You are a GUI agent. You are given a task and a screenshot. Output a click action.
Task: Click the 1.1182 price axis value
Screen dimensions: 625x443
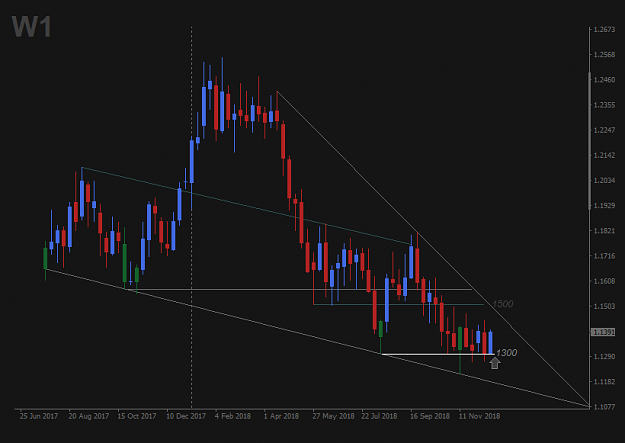(604, 382)
